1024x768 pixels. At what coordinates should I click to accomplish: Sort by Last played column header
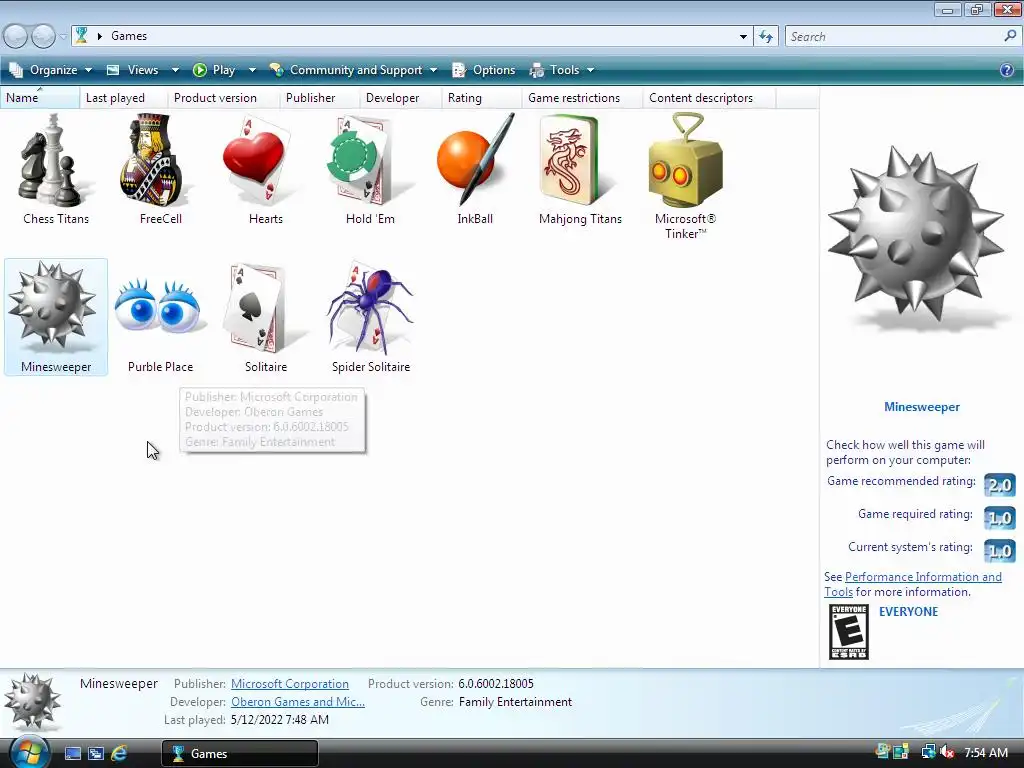123,97
